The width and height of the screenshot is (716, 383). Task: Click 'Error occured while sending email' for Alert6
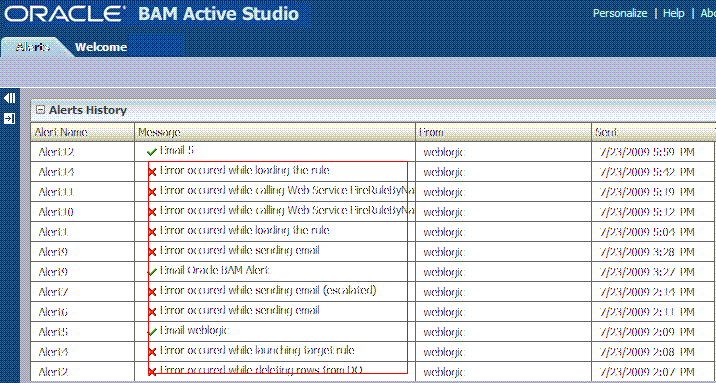pos(240,310)
